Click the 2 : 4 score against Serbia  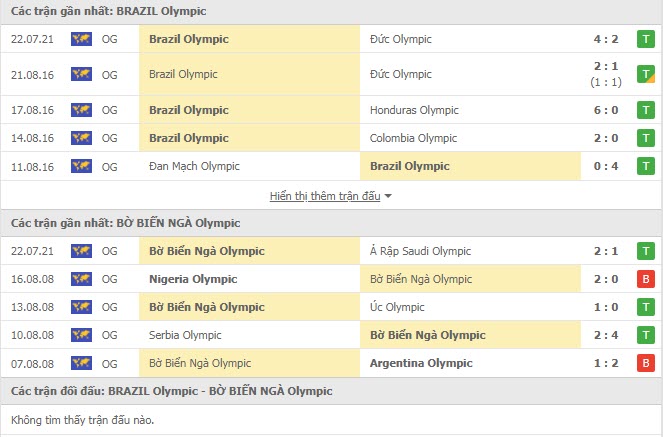pyautogui.click(x=603, y=335)
